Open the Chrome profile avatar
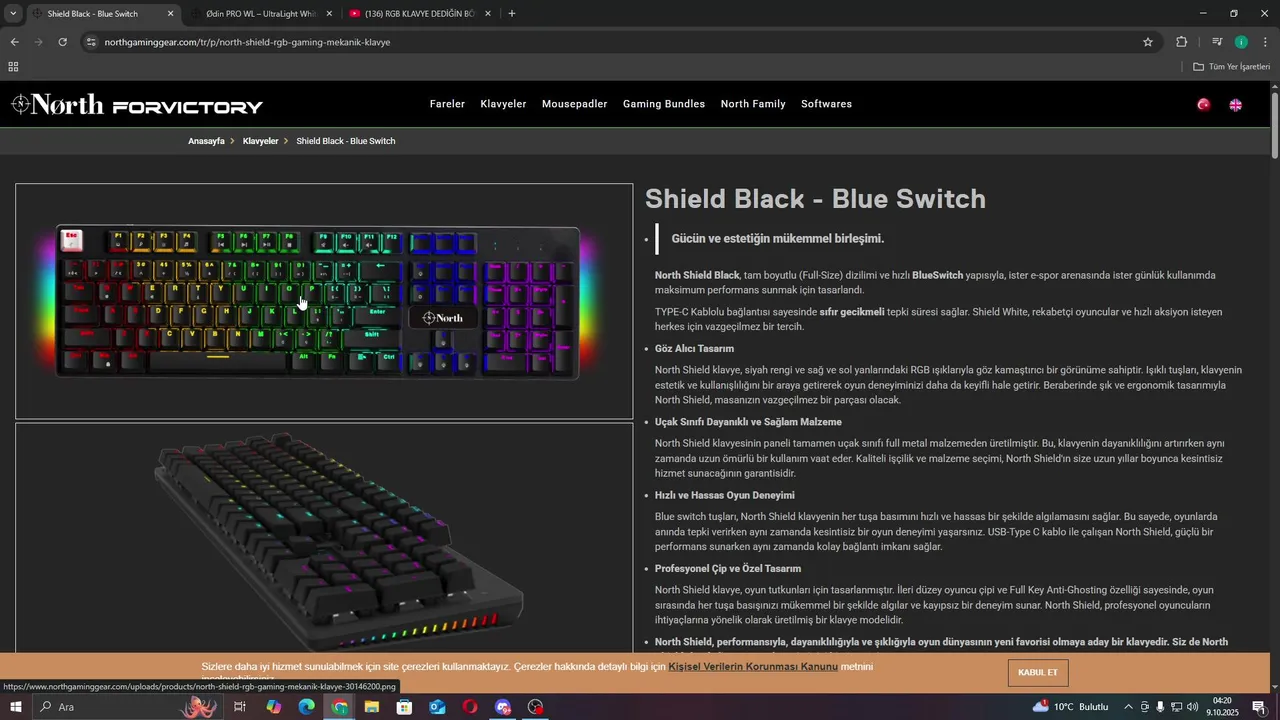This screenshot has width=1280, height=720. 1241,42
